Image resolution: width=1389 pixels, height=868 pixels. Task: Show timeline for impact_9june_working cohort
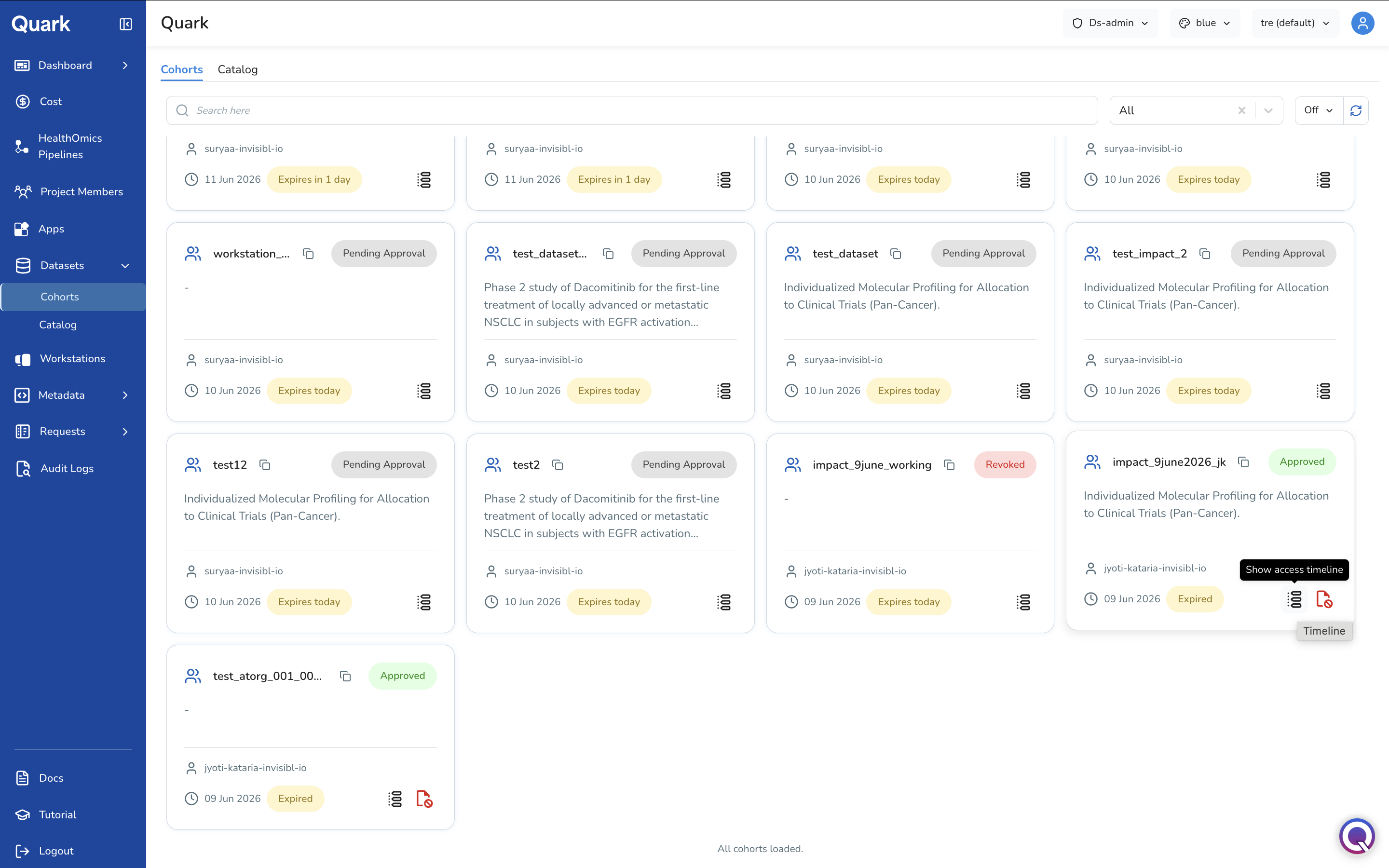(1023, 602)
